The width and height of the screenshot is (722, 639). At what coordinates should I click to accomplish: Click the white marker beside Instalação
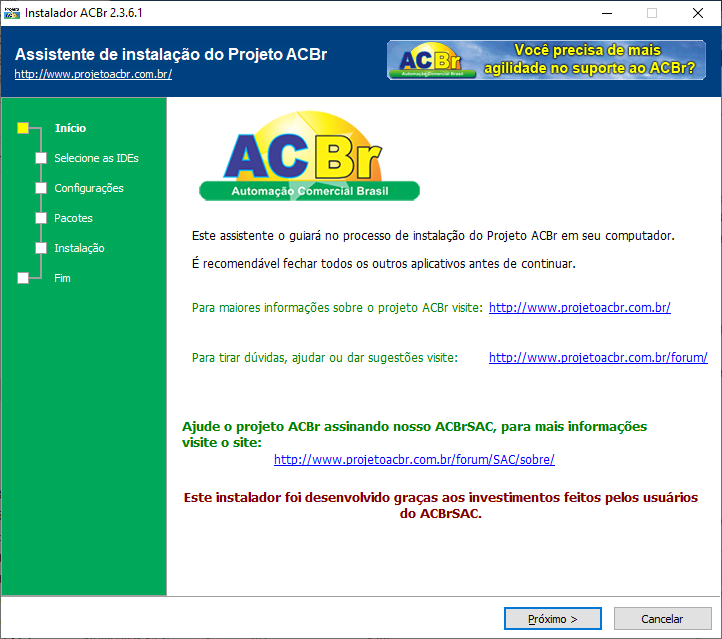41,248
